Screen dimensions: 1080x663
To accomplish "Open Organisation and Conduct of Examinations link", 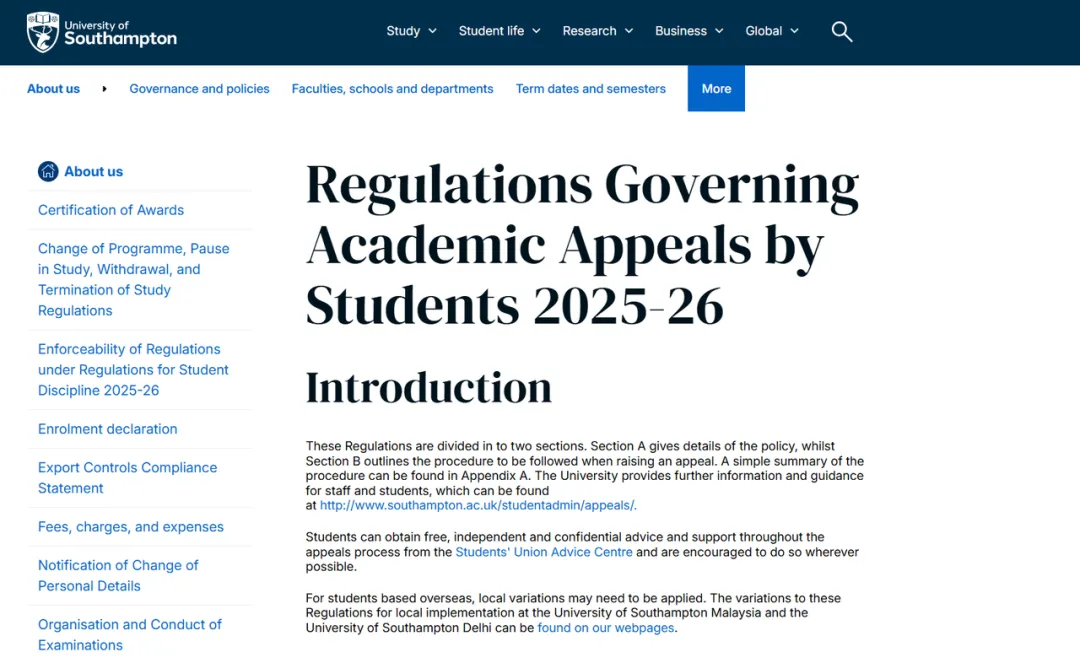I will (129, 635).
